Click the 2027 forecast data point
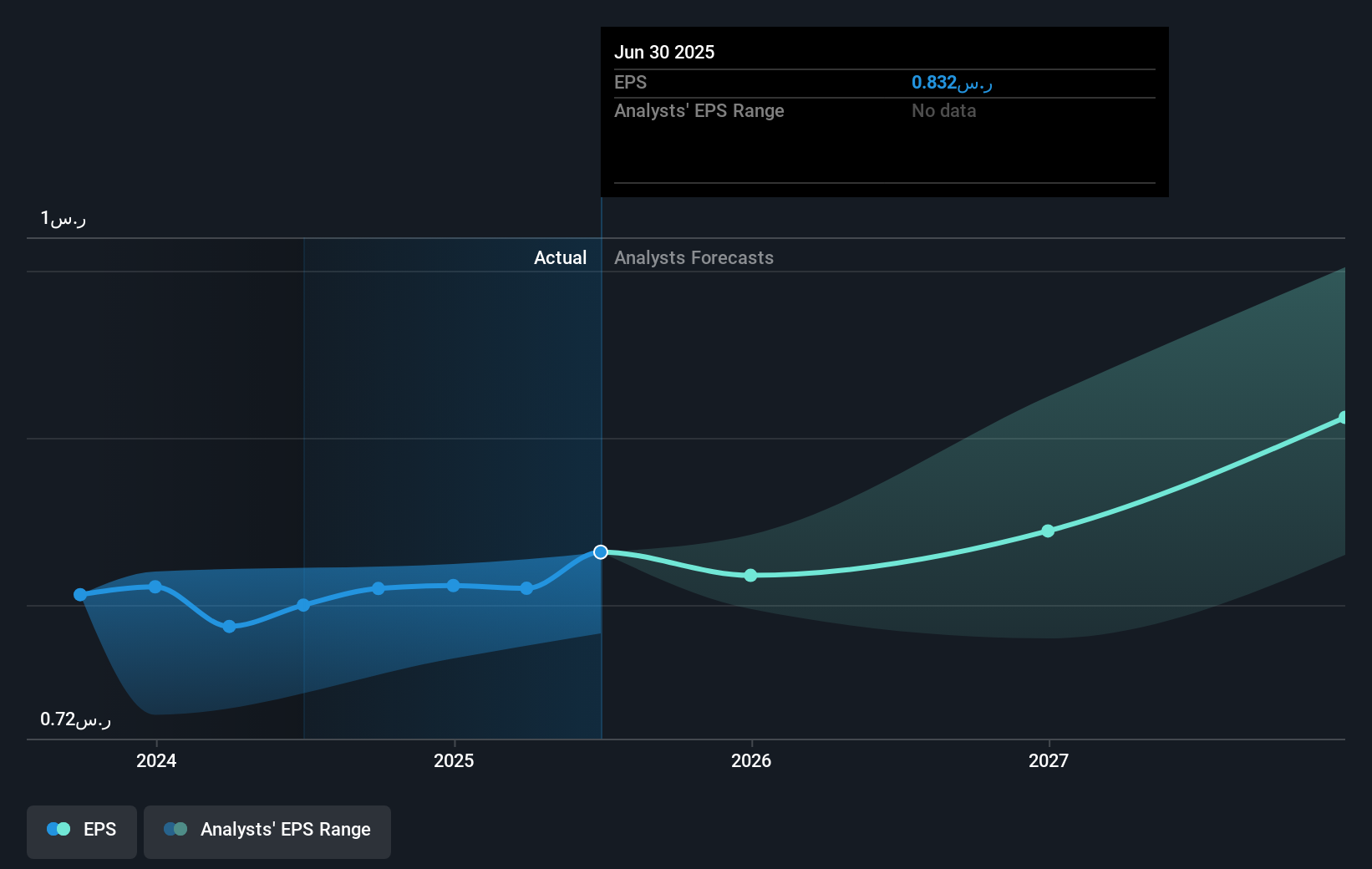The height and width of the screenshot is (869, 1372). [1048, 531]
